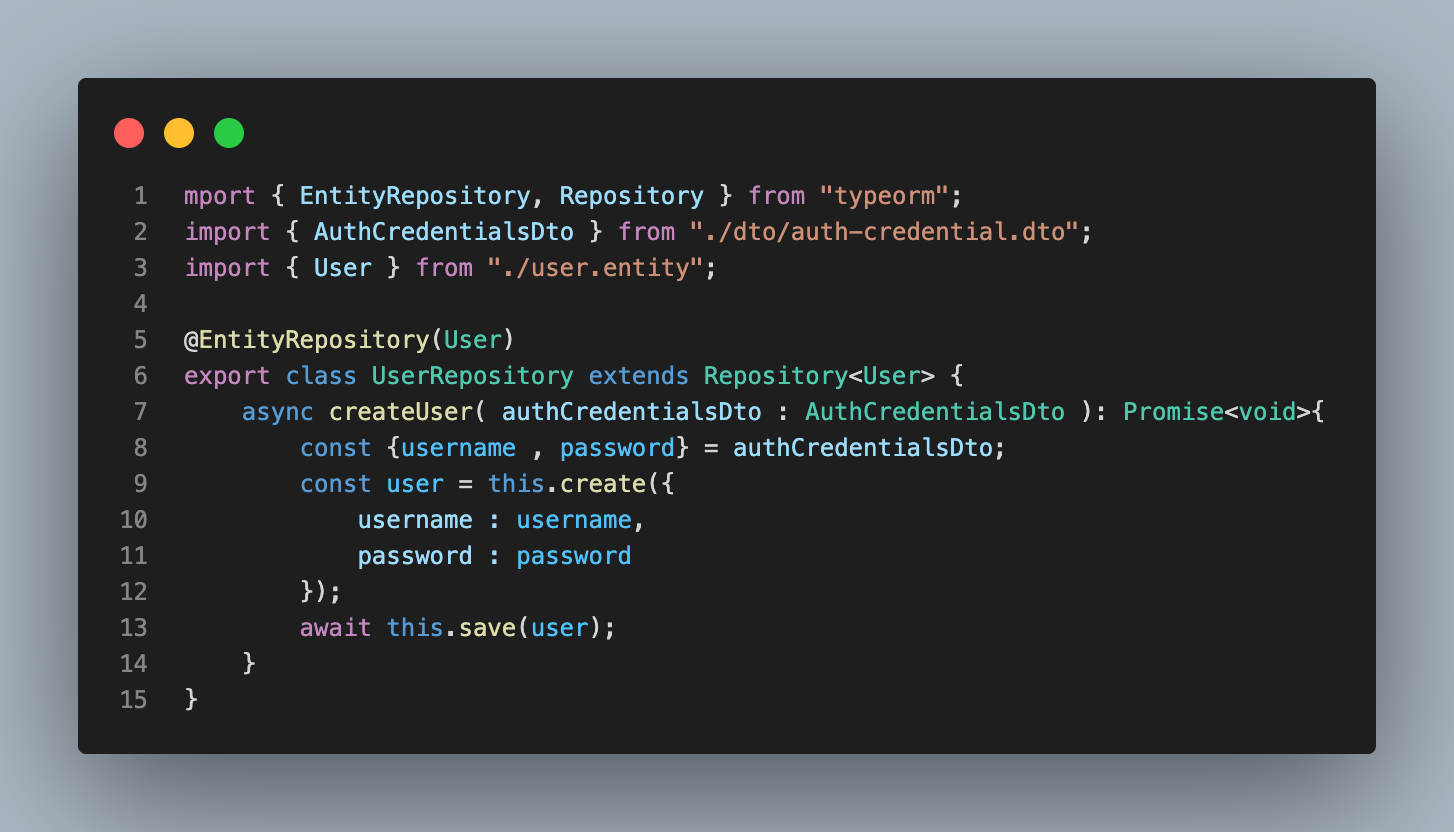Select line number 7 in gutter
Image resolution: width=1454 pixels, height=832 pixels.
[x=140, y=412]
